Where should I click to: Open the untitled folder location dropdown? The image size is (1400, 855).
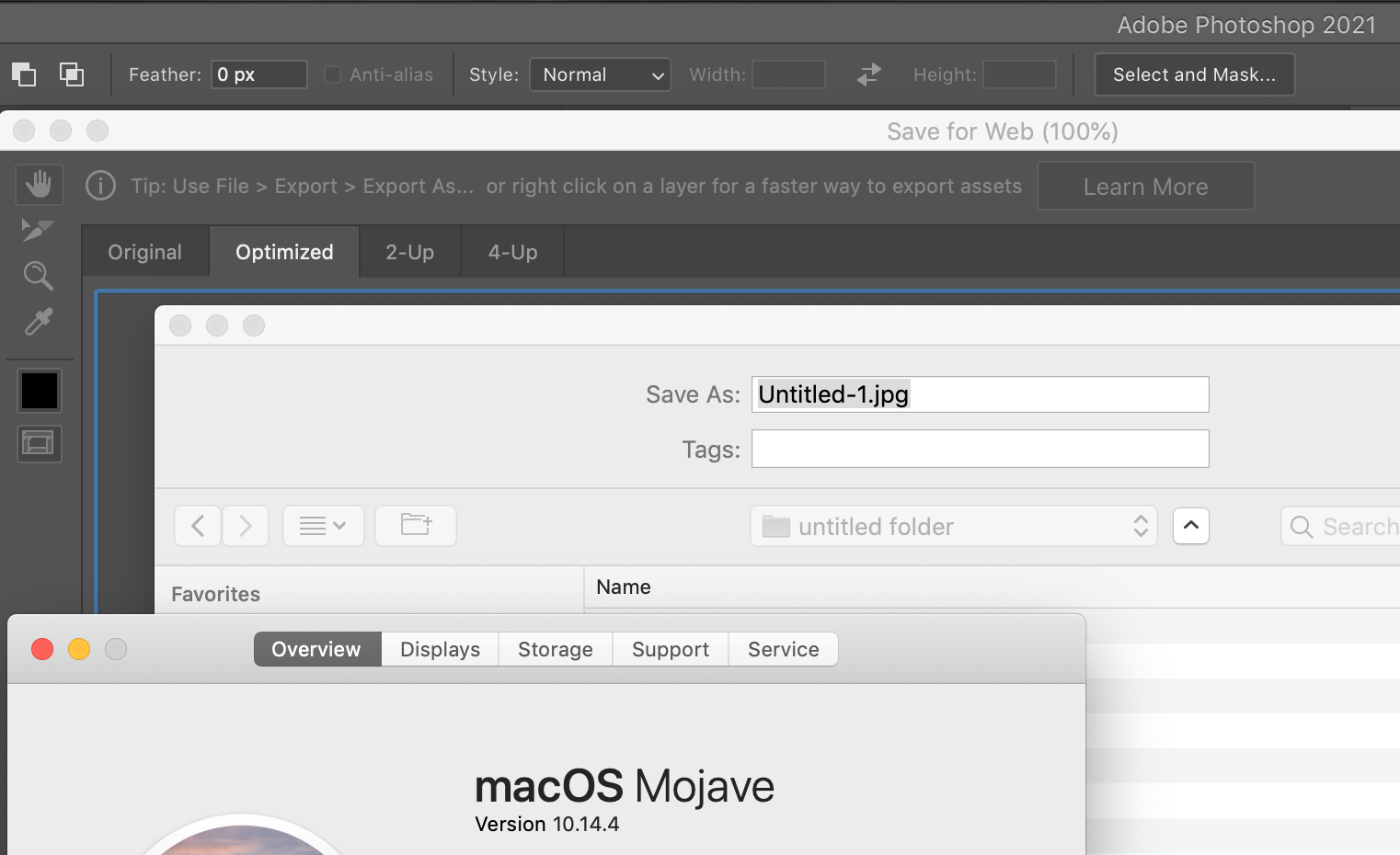953,526
